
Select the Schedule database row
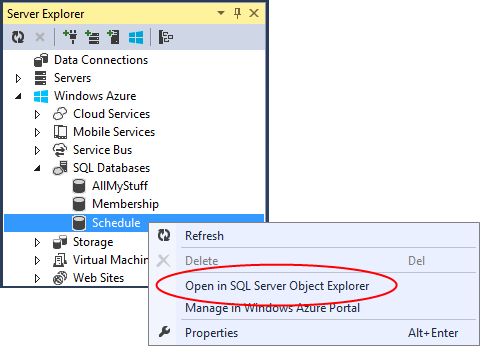[134, 223]
